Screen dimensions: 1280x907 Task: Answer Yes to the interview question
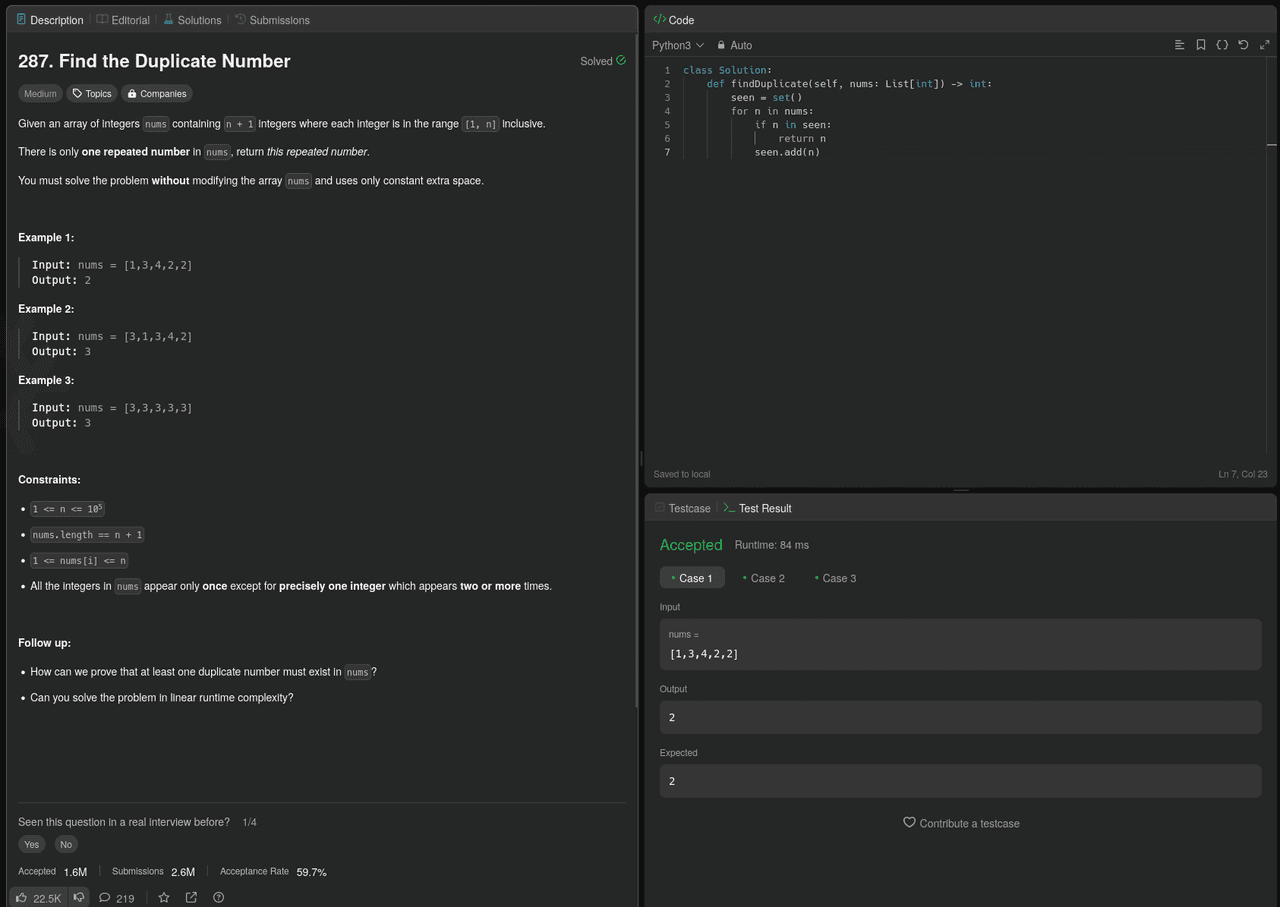pyautogui.click(x=32, y=845)
